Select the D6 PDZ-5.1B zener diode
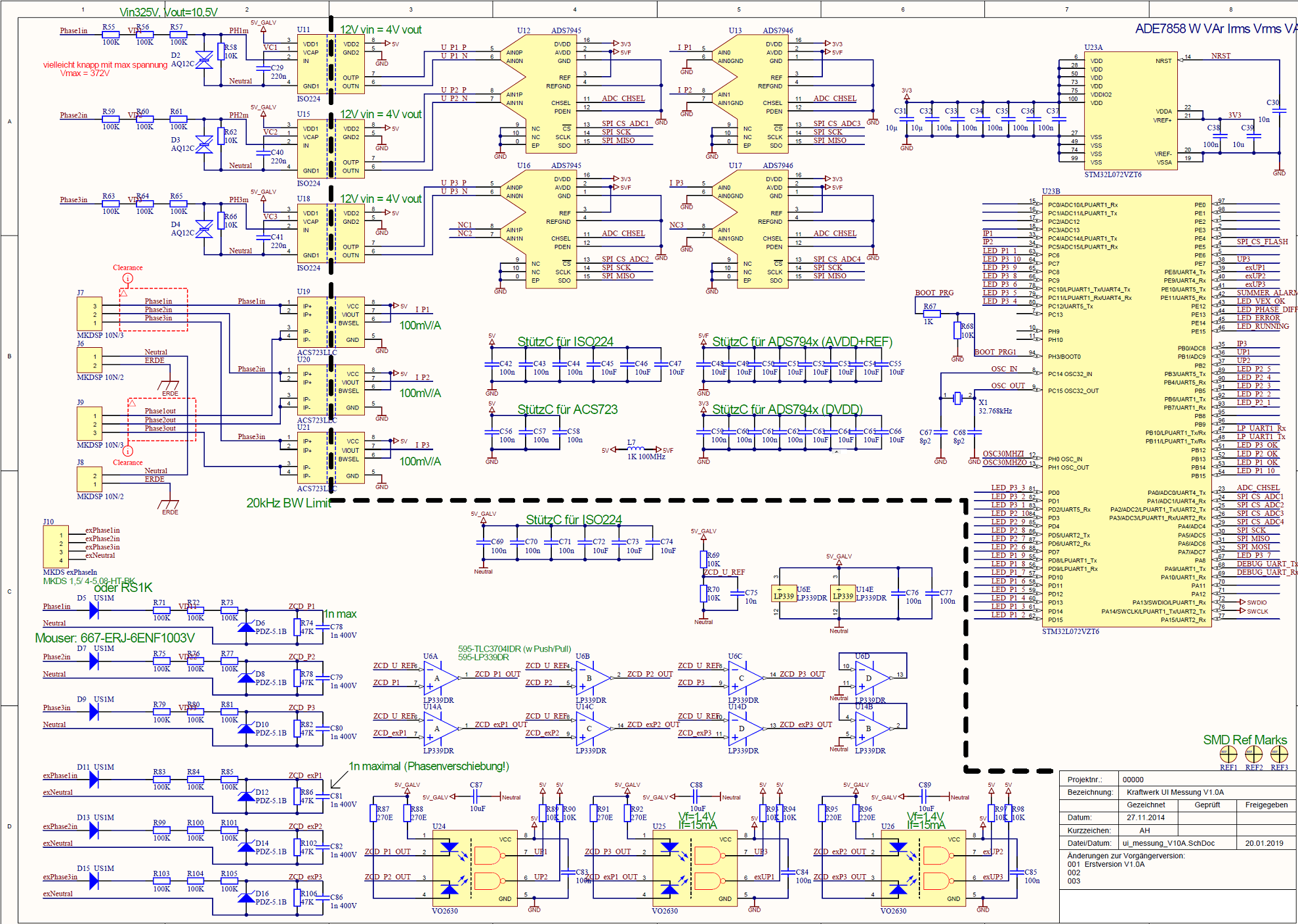The width and height of the screenshot is (1298, 924). click(x=246, y=627)
